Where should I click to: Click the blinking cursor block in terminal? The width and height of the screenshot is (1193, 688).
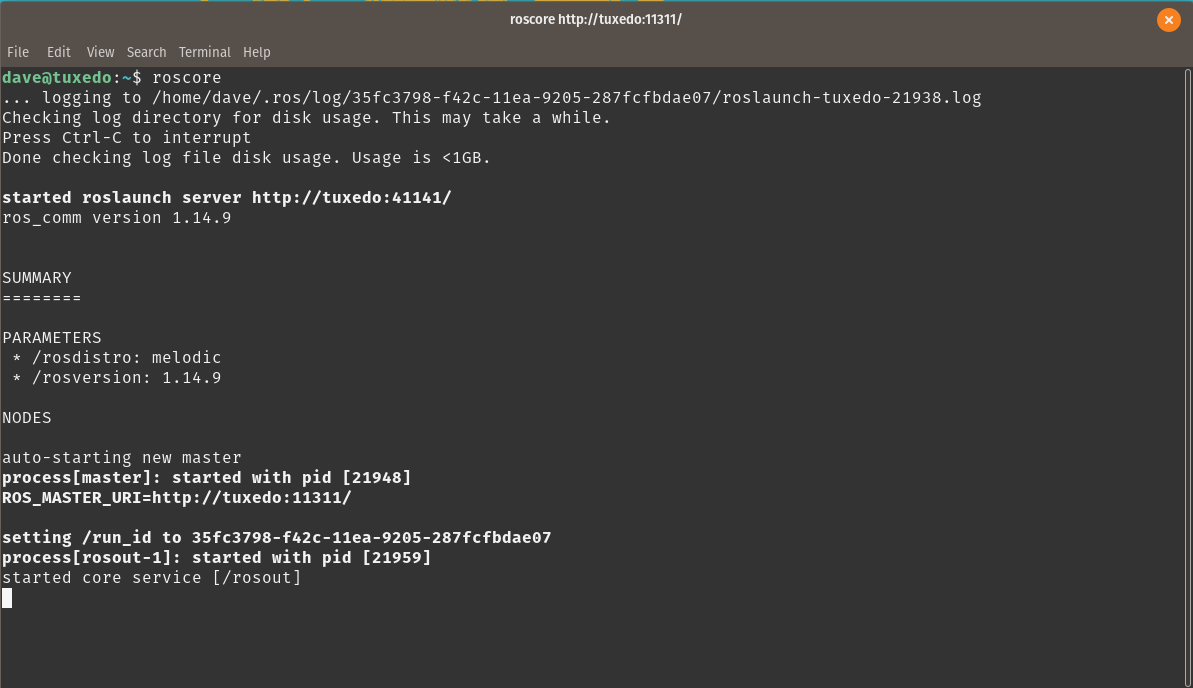click(7, 598)
